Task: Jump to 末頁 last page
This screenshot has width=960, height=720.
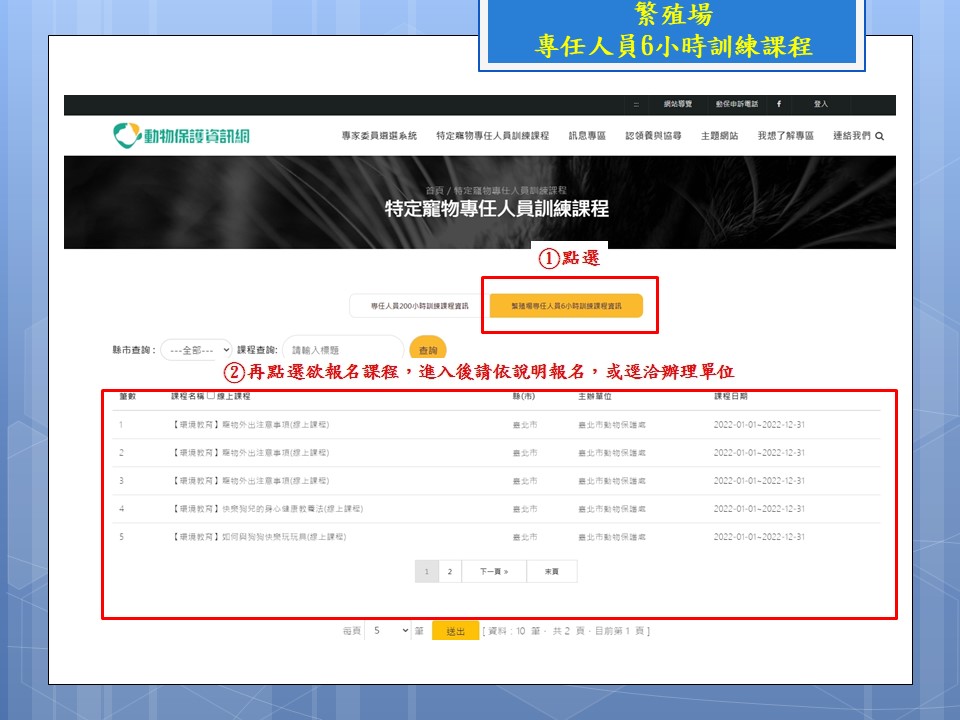Action: tap(552, 571)
